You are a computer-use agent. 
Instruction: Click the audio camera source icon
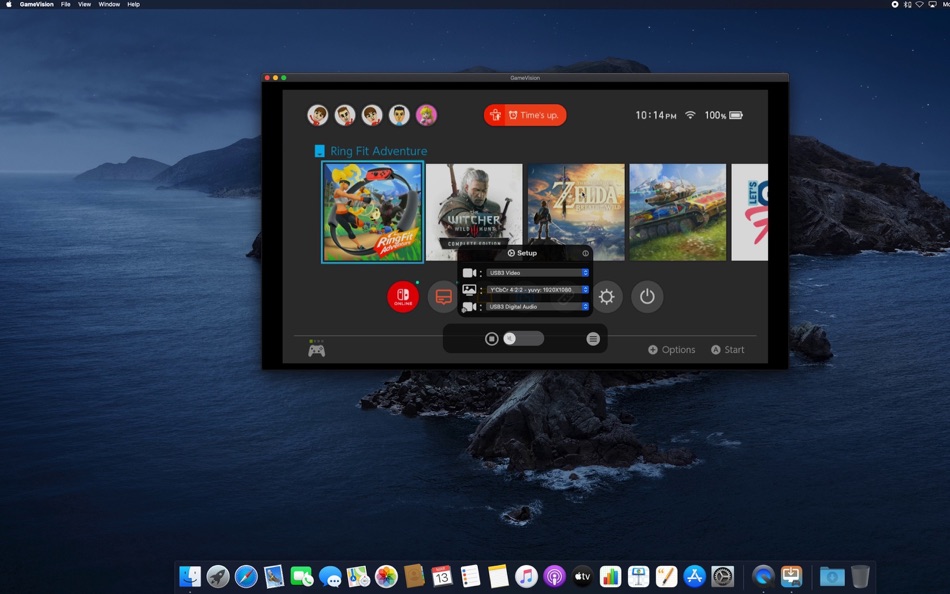point(470,307)
